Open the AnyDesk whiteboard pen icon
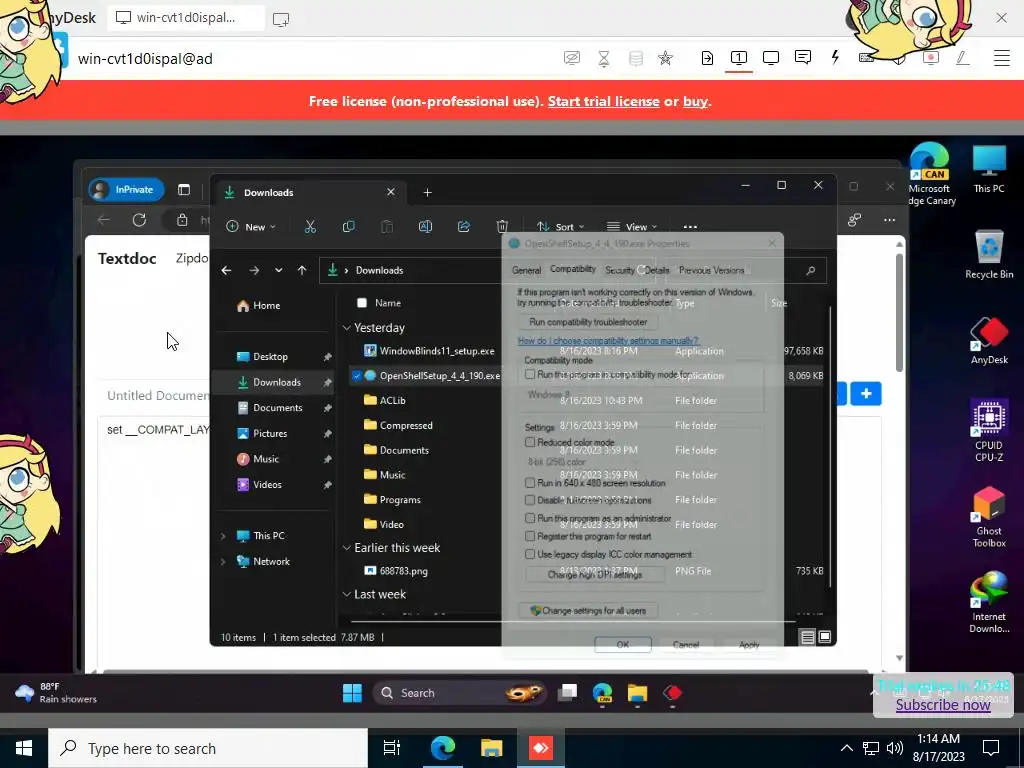The image size is (1024, 768). (x=962, y=58)
